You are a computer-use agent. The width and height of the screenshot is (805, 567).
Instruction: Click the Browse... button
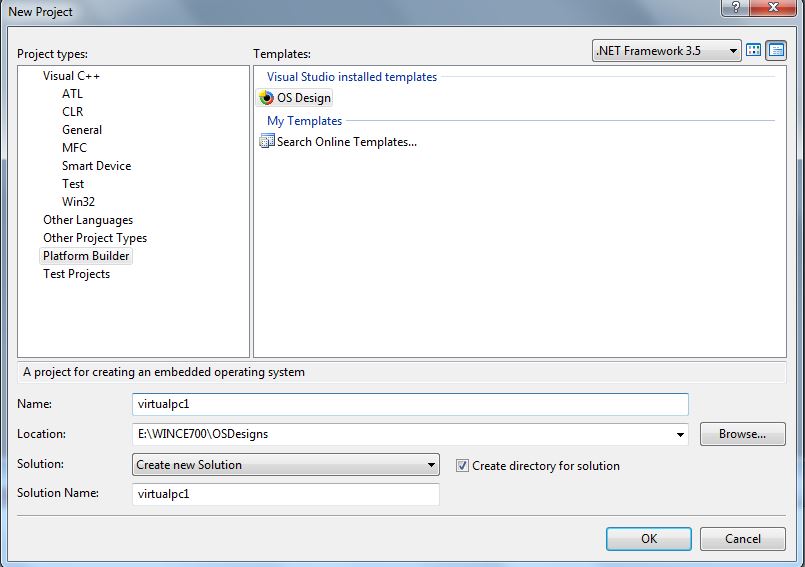tap(742, 434)
